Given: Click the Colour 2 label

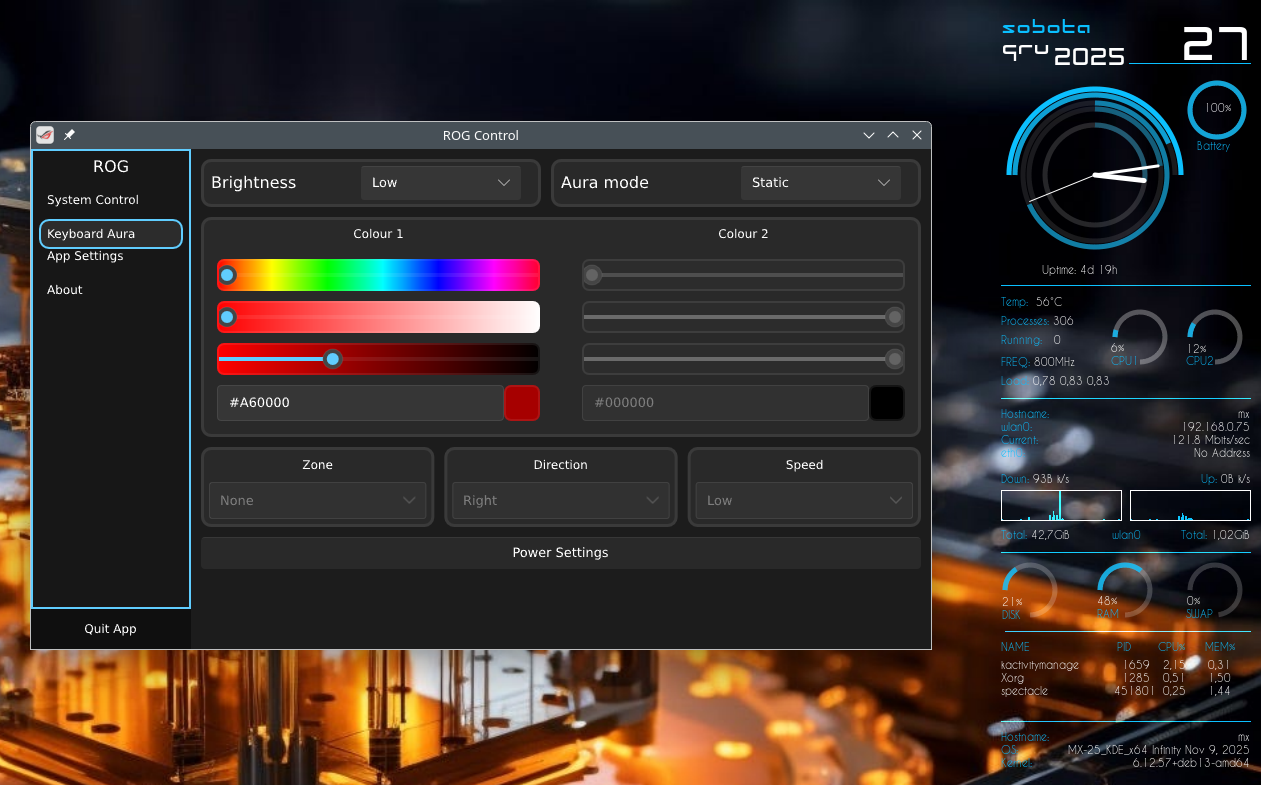Looking at the screenshot, I should [743, 234].
